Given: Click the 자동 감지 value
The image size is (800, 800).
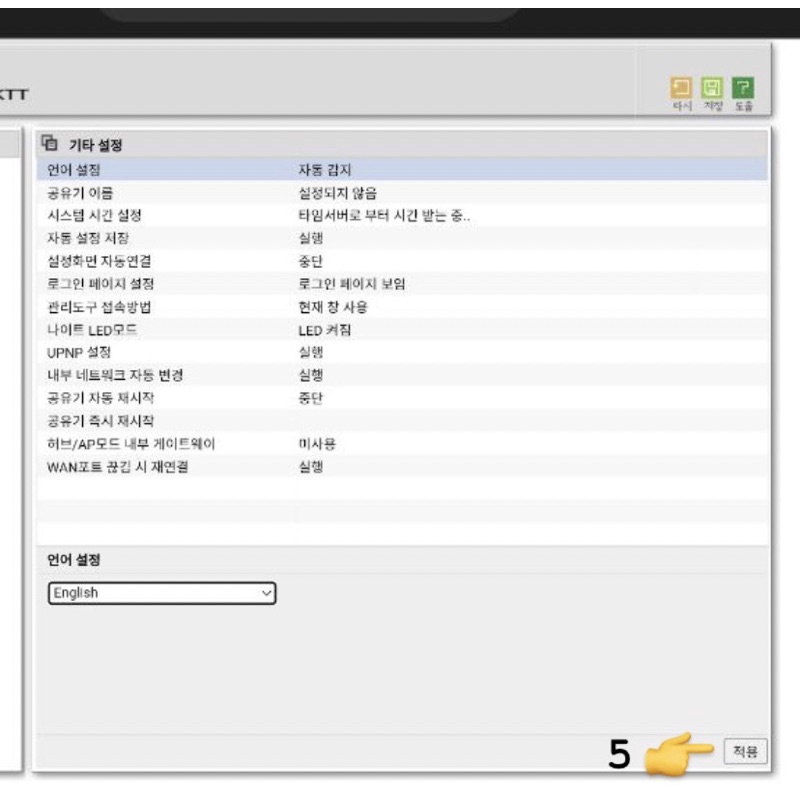Looking at the screenshot, I should point(324,169).
